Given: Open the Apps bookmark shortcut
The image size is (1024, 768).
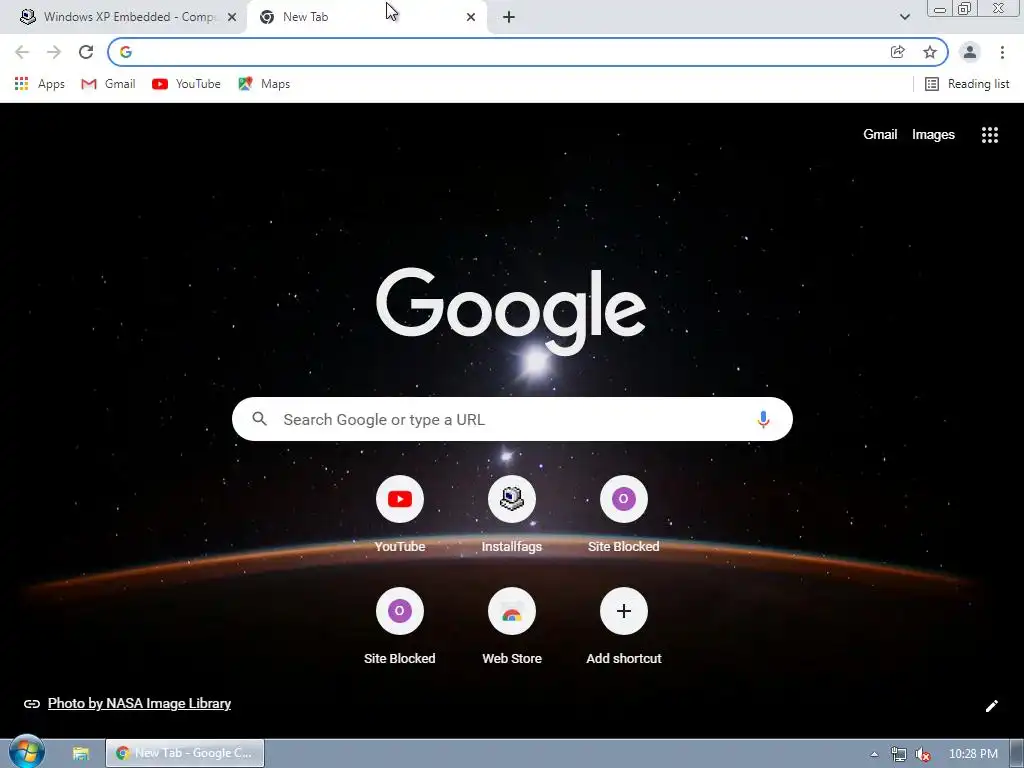Looking at the screenshot, I should (x=40, y=84).
